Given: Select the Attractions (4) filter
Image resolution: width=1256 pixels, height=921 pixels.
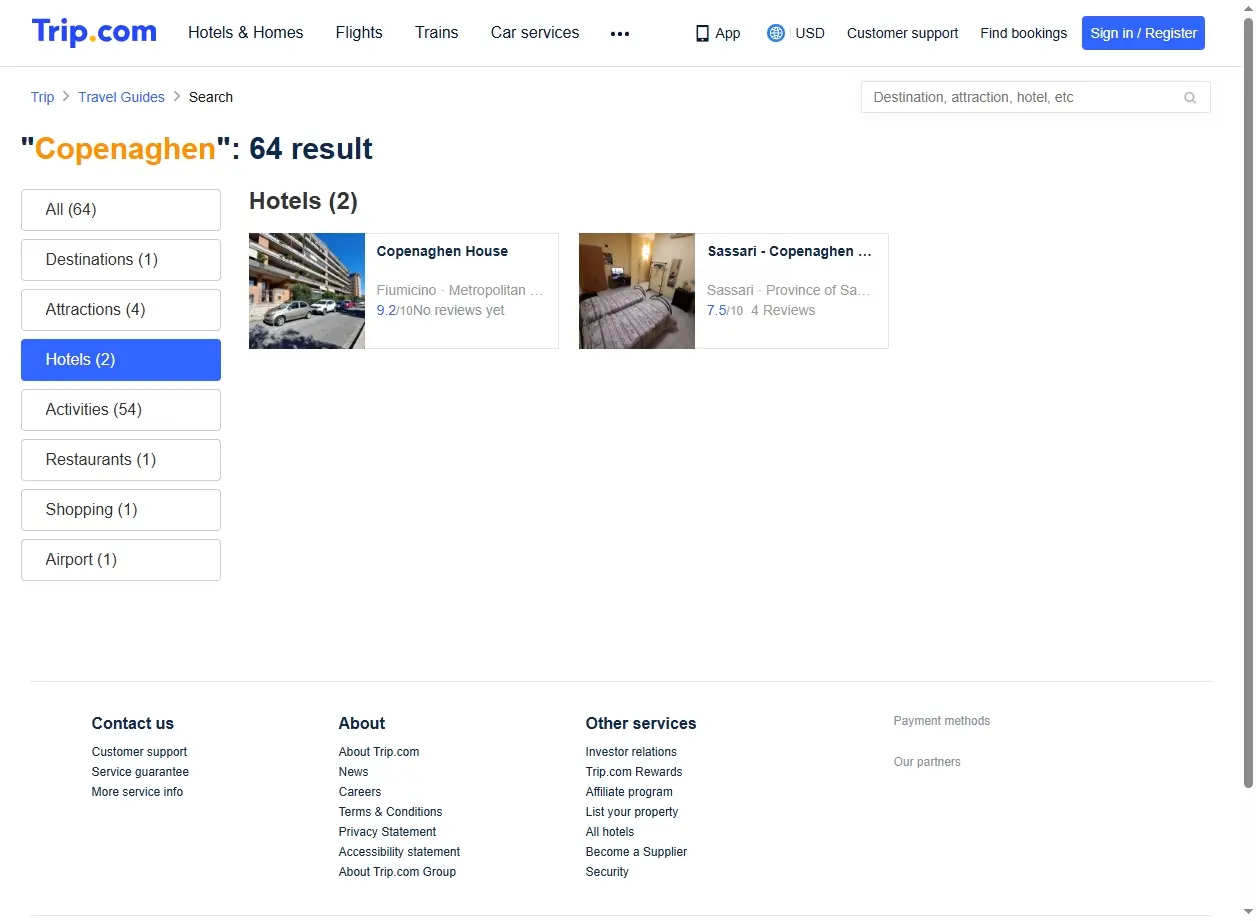Looking at the screenshot, I should pos(121,310).
